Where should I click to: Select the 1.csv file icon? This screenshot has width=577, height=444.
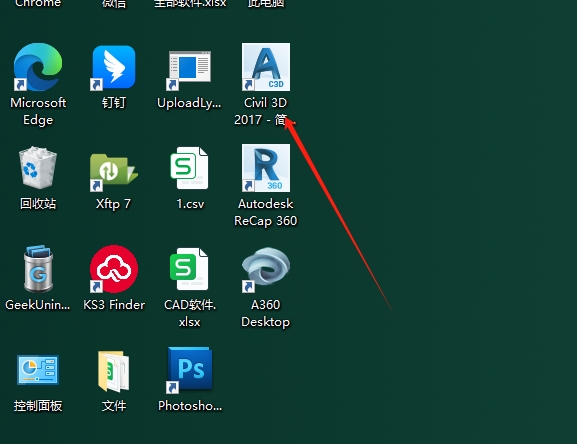coord(189,168)
